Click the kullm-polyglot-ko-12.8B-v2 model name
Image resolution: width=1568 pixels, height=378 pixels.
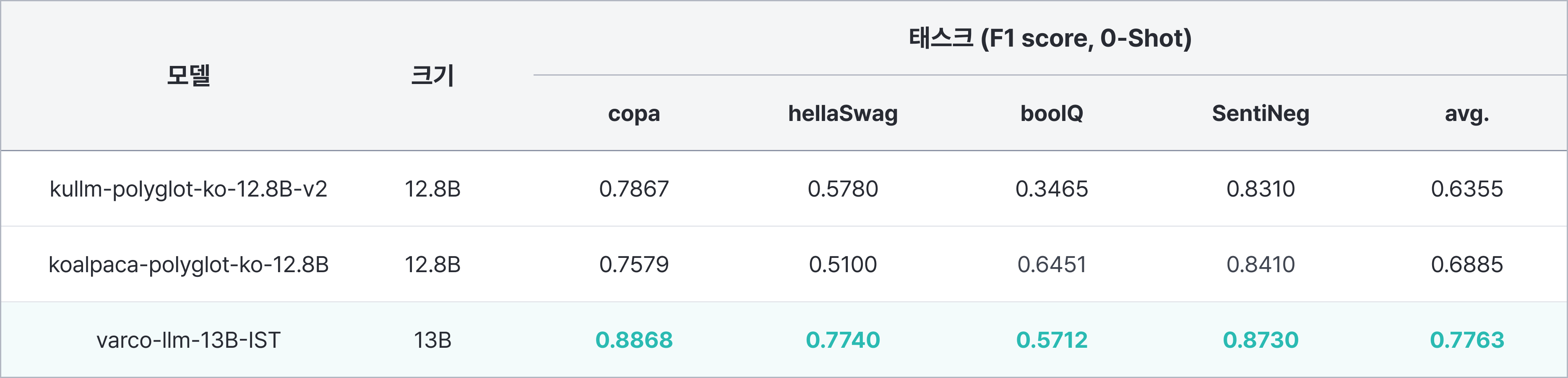click(x=189, y=189)
